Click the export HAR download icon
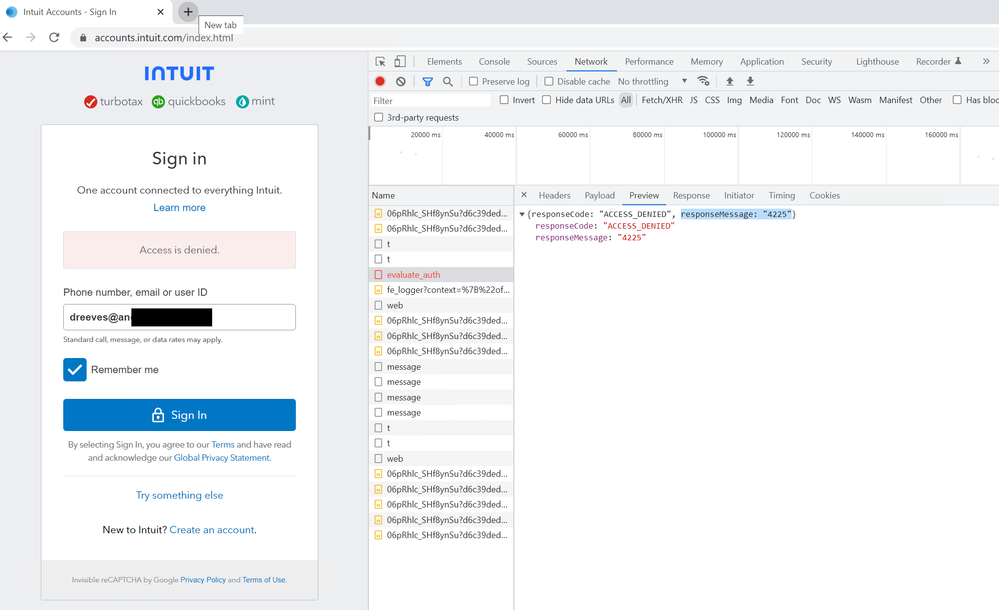The height and width of the screenshot is (610, 999). pyautogui.click(x=750, y=82)
